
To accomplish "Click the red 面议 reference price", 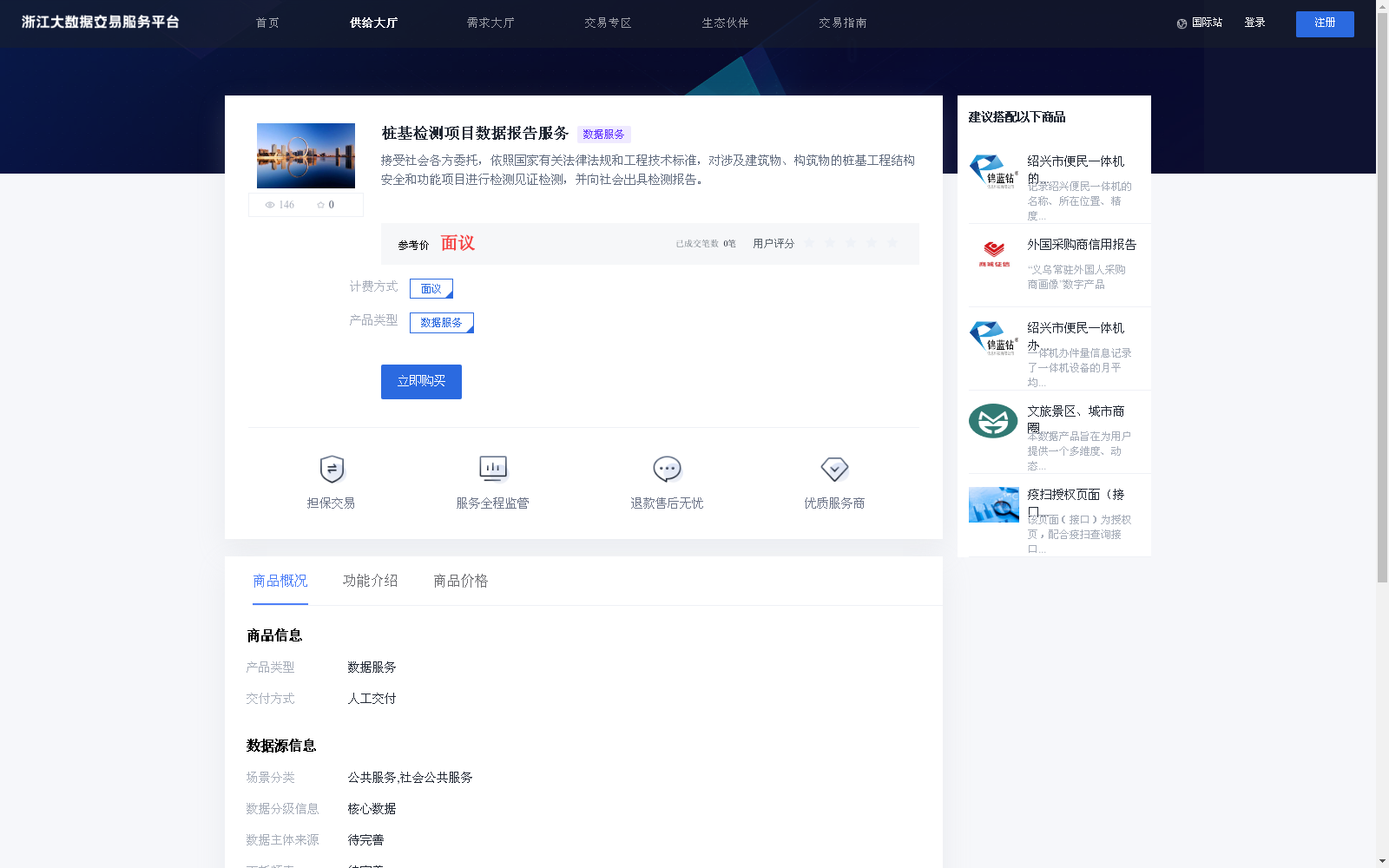I will [458, 243].
